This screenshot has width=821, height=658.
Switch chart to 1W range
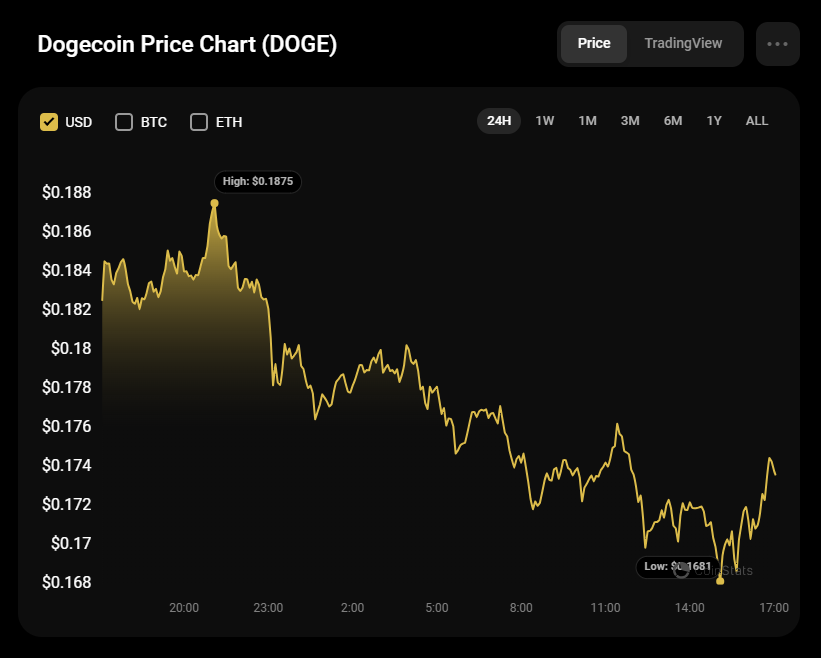pyautogui.click(x=545, y=121)
